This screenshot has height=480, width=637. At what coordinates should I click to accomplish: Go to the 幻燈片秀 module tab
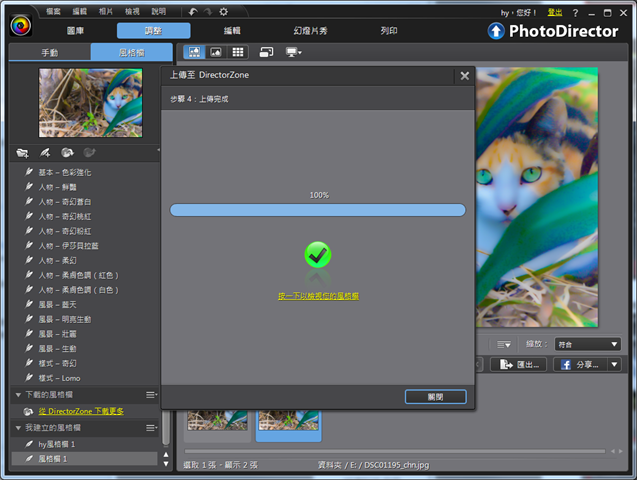[310, 31]
